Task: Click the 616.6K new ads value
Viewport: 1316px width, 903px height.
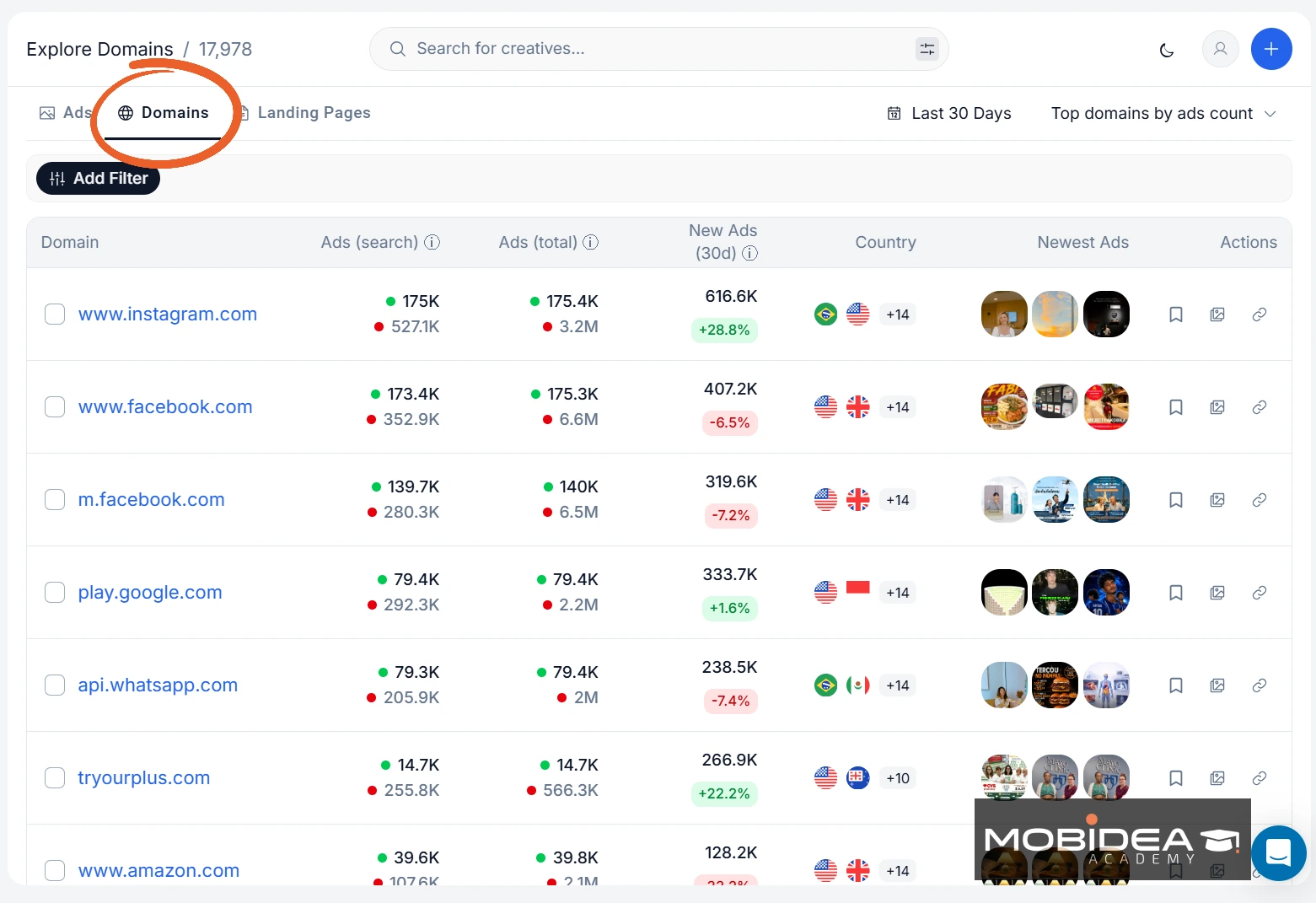Action: point(731,297)
